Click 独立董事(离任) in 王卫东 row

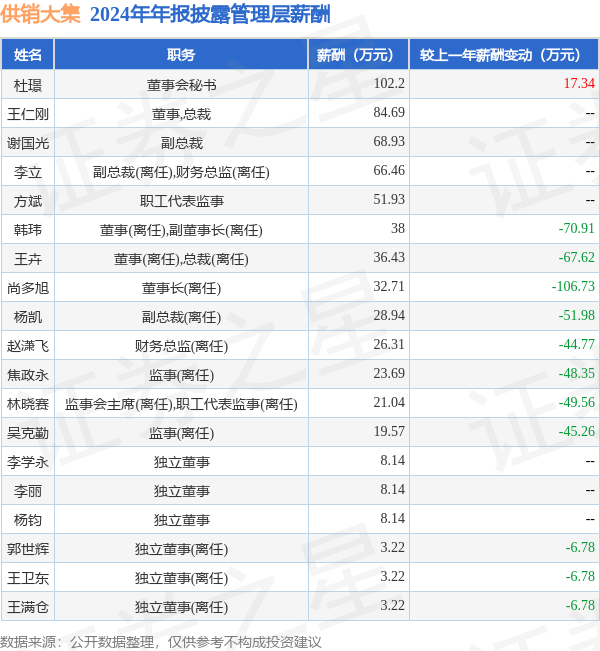click(181, 579)
